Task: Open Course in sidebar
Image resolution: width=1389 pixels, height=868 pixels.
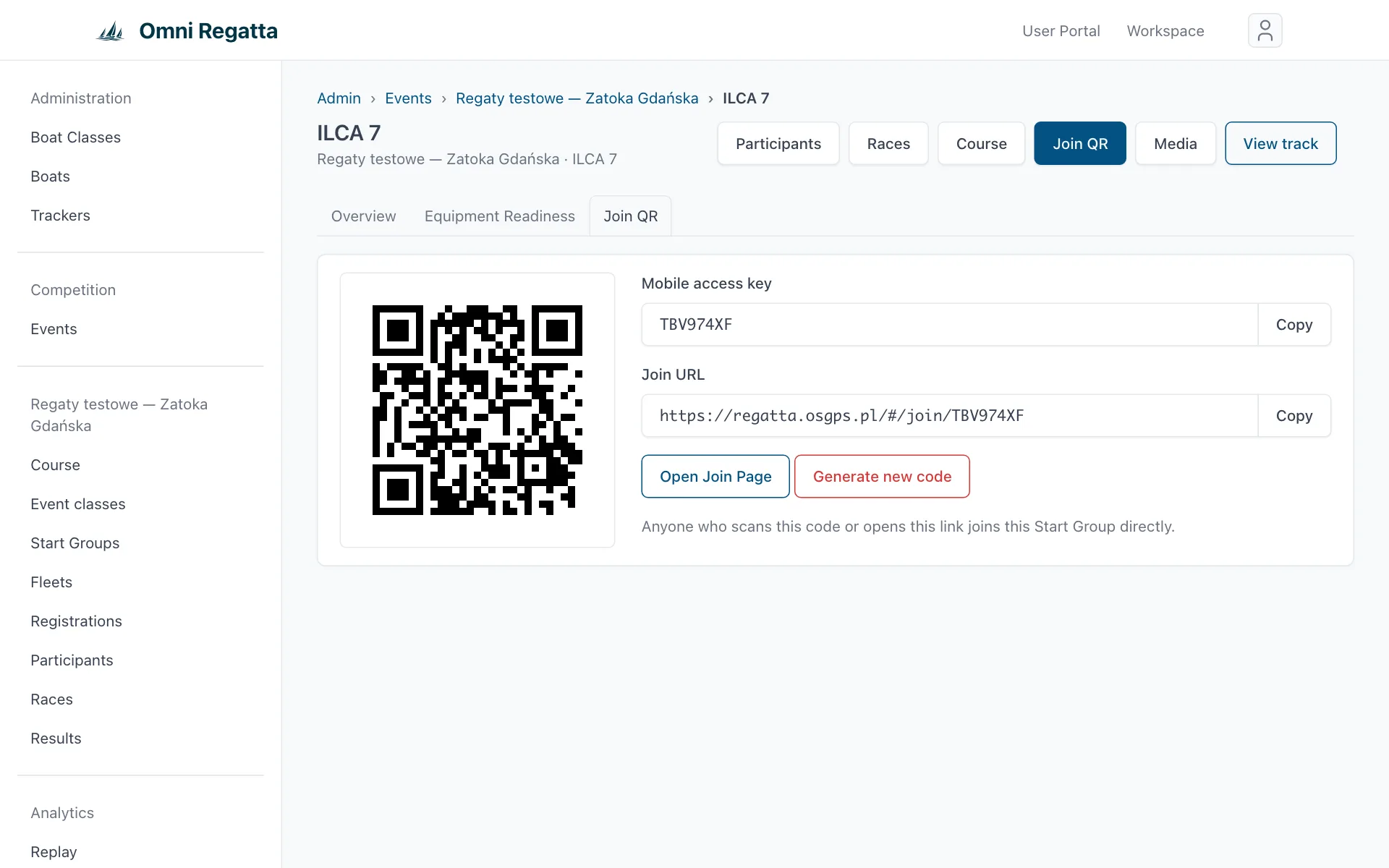Action: [55, 465]
